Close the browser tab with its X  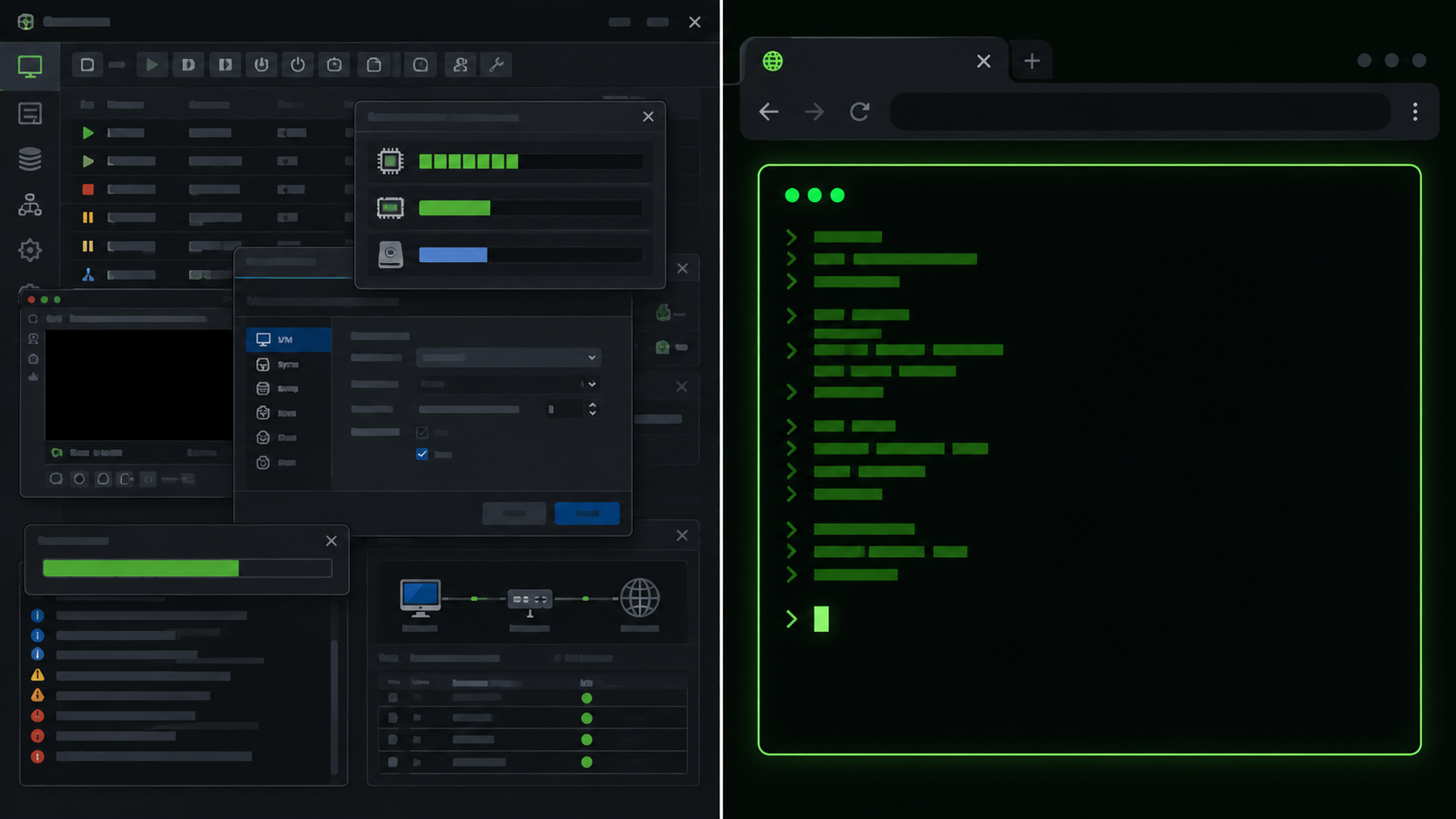983,61
